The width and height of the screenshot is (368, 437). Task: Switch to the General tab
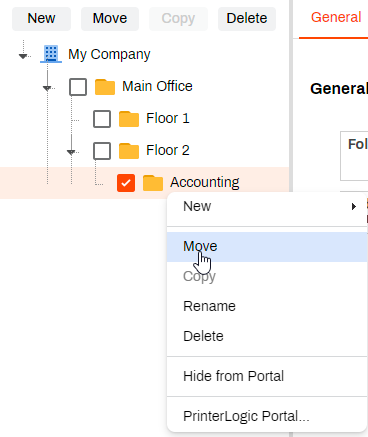pyautogui.click(x=336, y=17)
